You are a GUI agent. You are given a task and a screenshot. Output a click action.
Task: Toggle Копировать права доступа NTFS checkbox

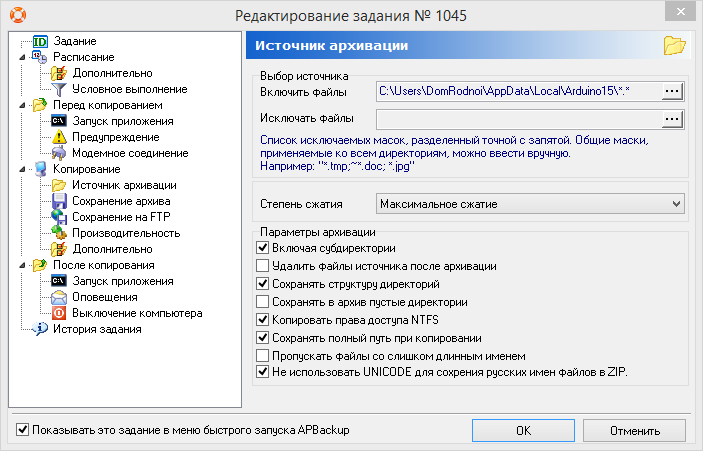263,320
